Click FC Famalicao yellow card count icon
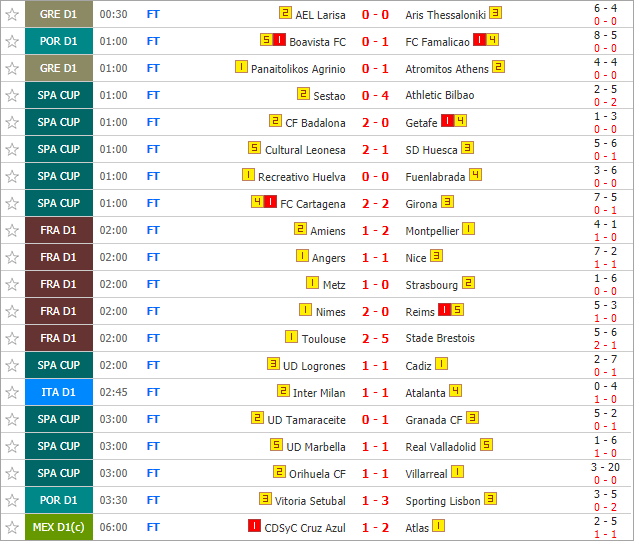634x541 pixels. click(492, 40)
